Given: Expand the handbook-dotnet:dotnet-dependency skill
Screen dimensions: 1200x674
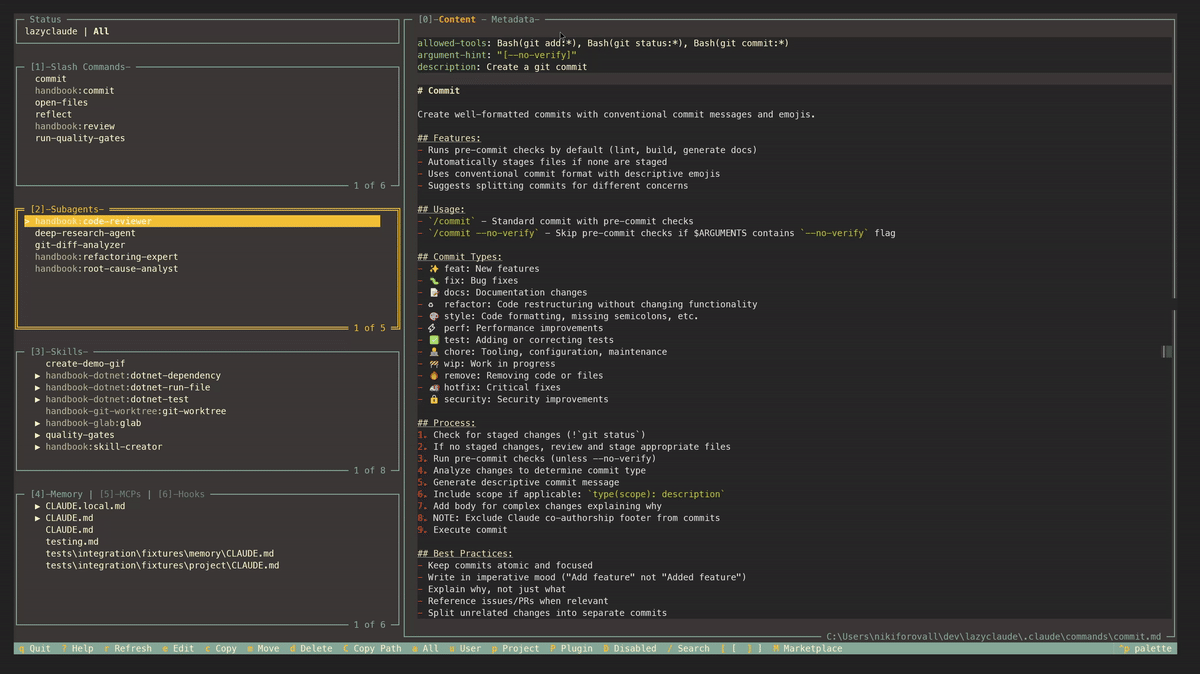Looking at the screenshot, I should [x=38, y=376].
